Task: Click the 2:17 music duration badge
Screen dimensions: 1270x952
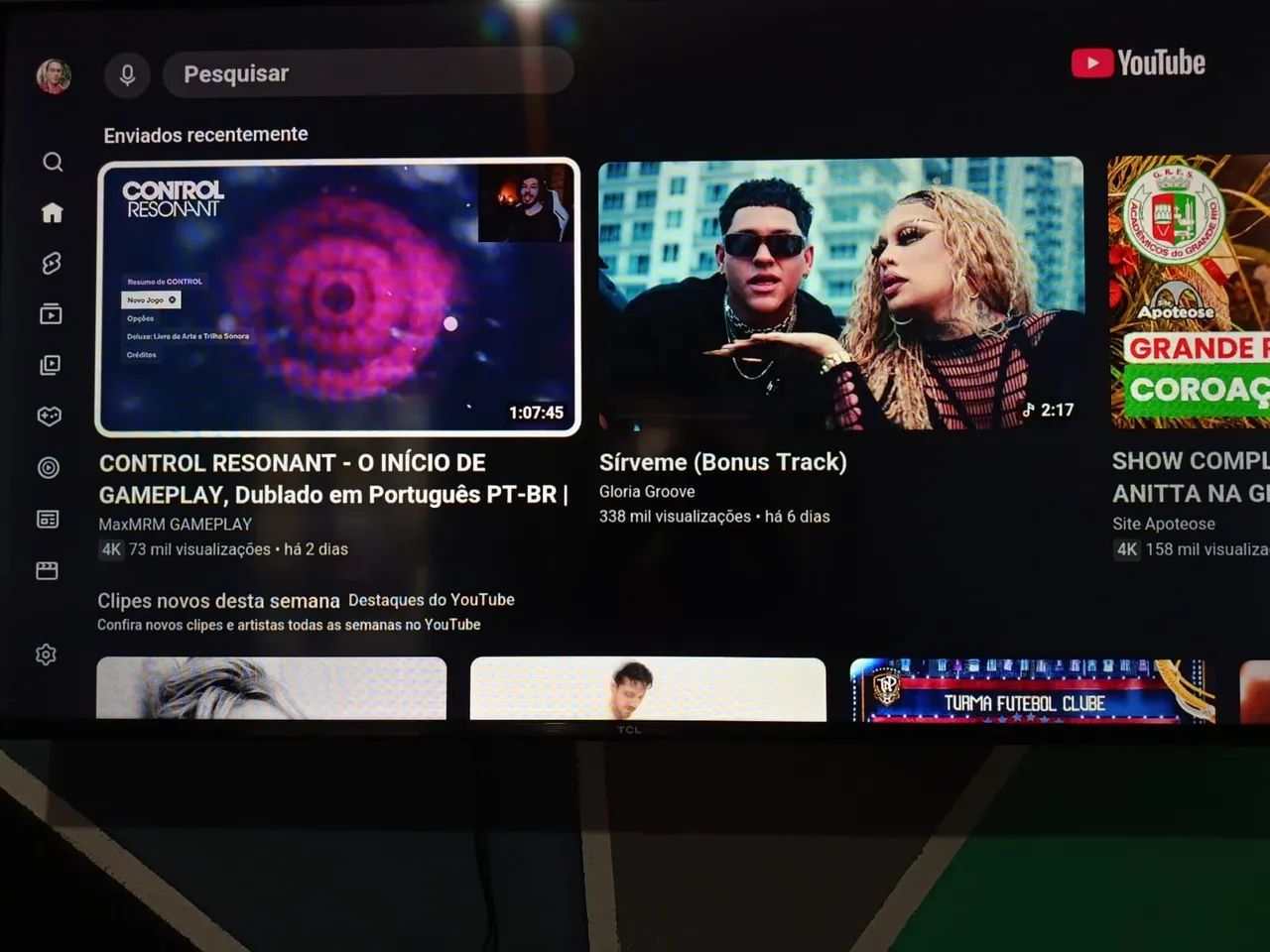Action: (x=1048, y=410)
